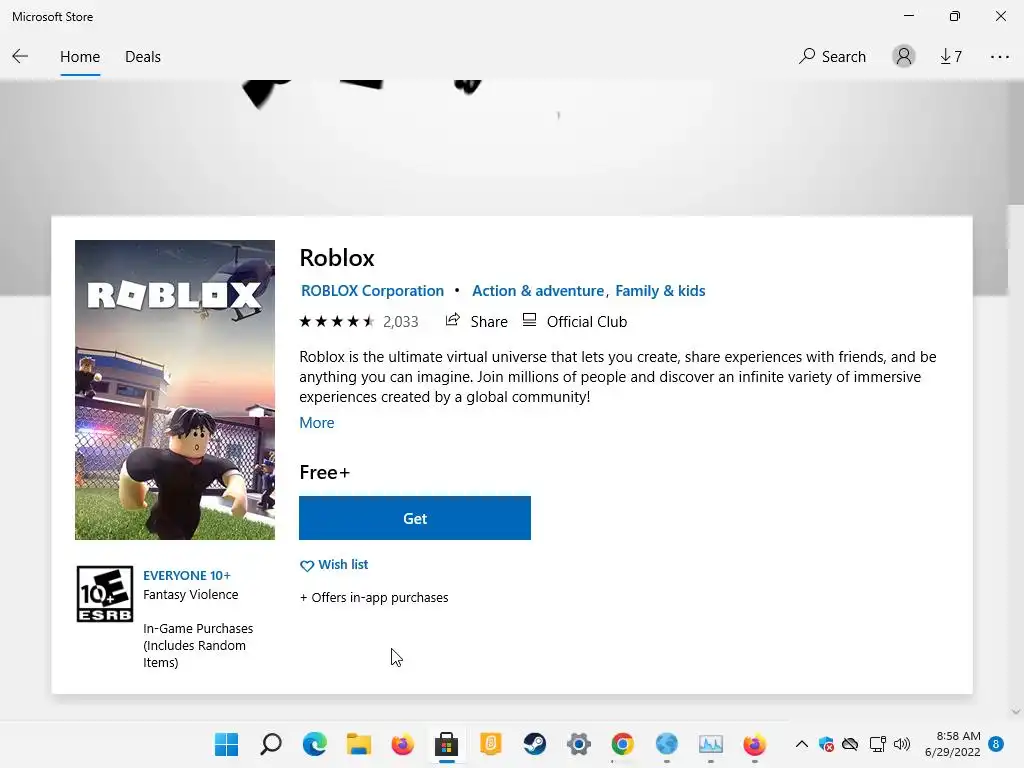Open File Explorer from taskbar

click(359, 744)
